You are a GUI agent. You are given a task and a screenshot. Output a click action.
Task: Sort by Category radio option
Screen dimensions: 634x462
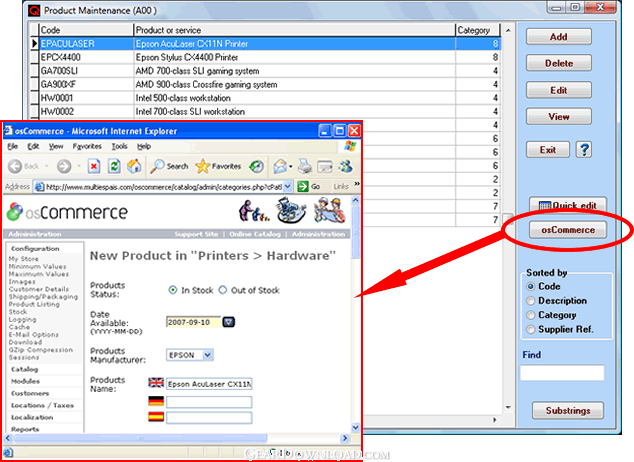pyautogui.click(x=530, y=315)
